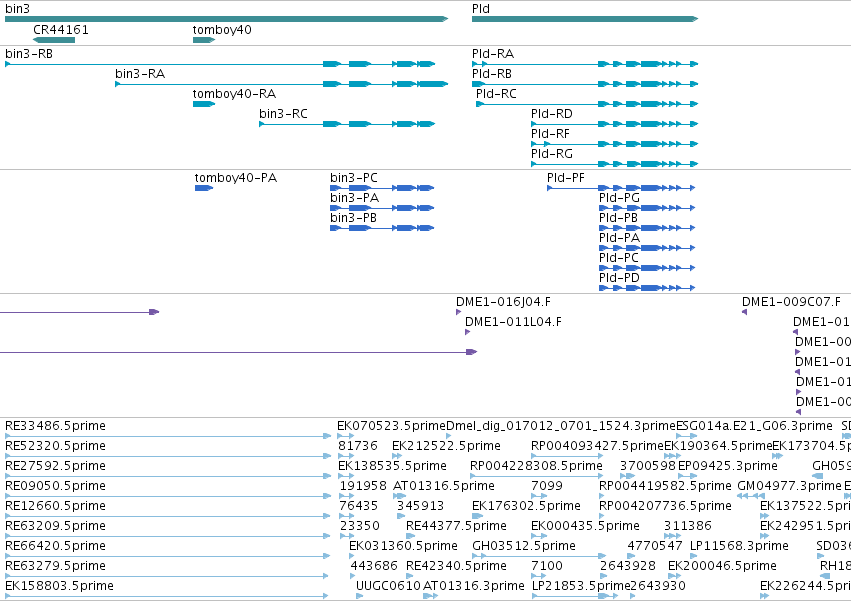The image size is (851, 601).
Task: Click the AT01316.3prime EST
Action: [x=430, y=596]
